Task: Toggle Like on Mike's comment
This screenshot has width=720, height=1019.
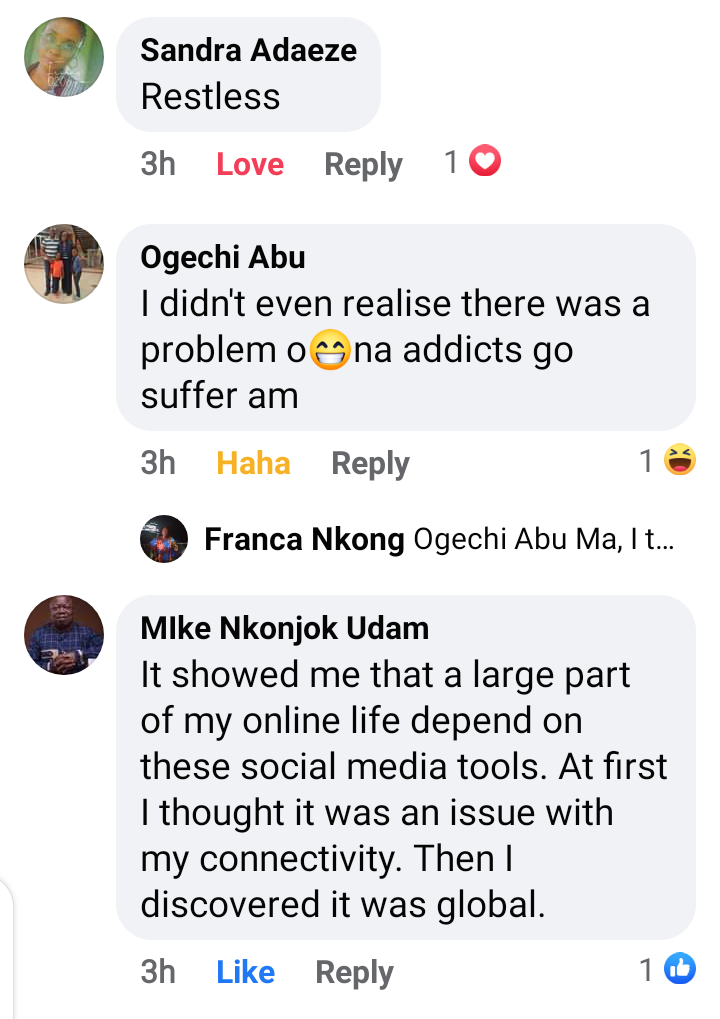Action: coord(245,972)
